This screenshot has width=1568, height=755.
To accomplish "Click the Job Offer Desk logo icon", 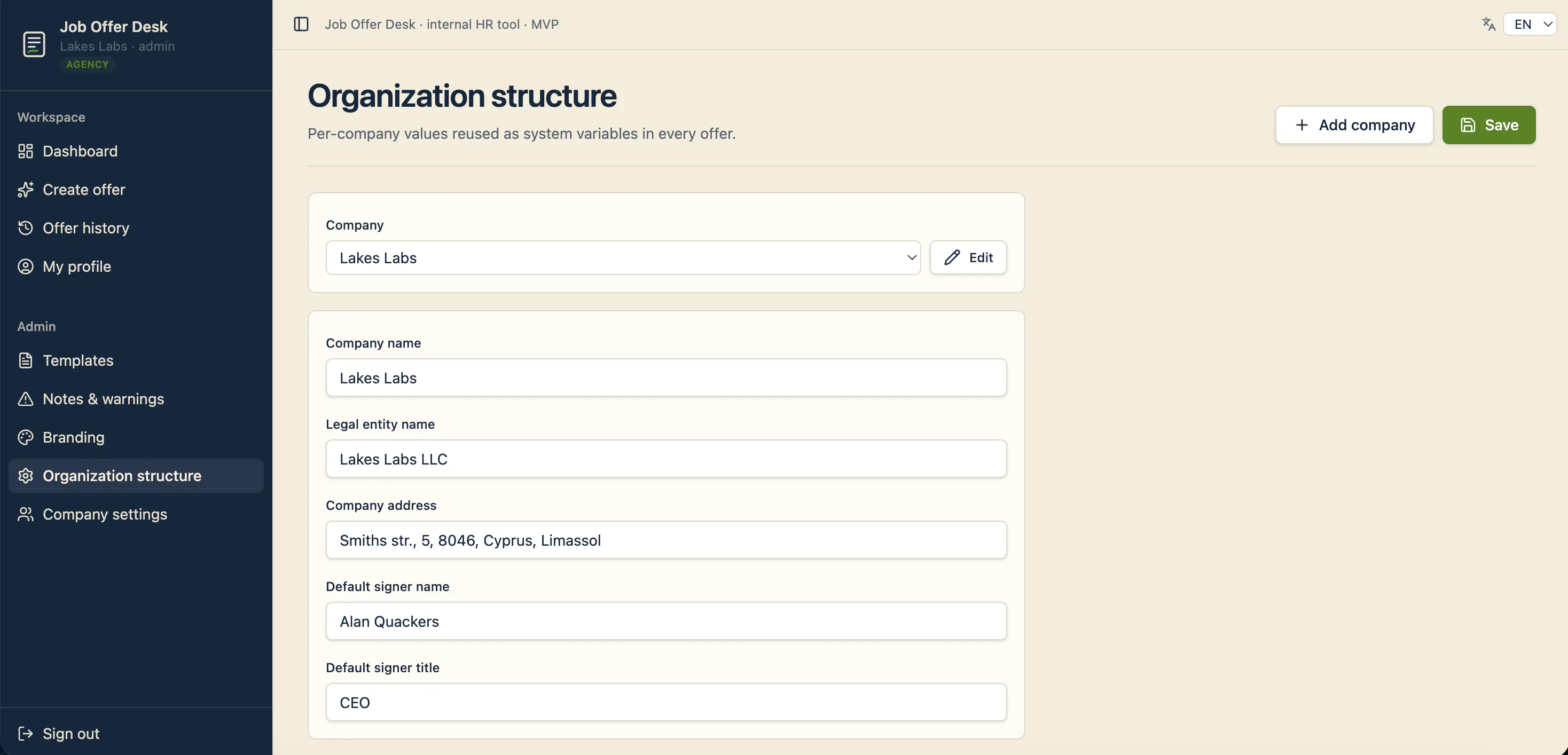I will point(34,44).
